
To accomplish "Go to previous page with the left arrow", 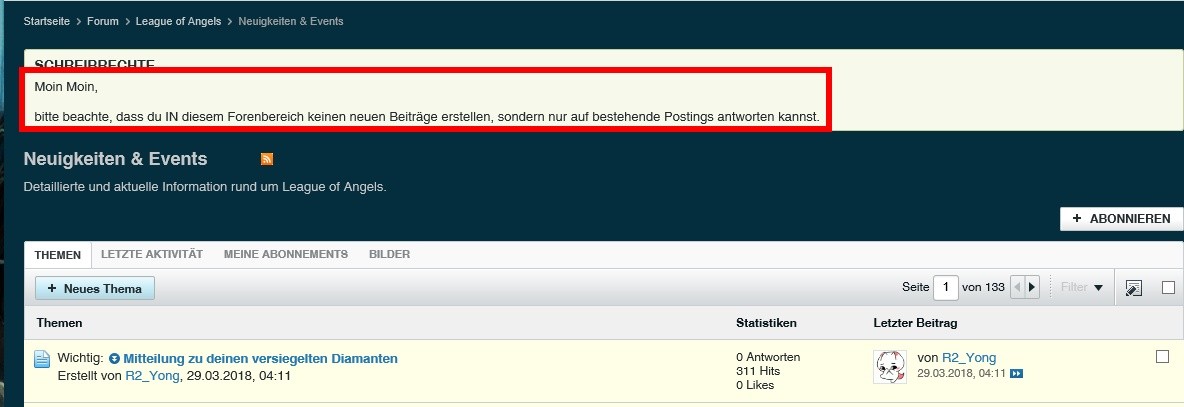I will tap(1017, 287).
